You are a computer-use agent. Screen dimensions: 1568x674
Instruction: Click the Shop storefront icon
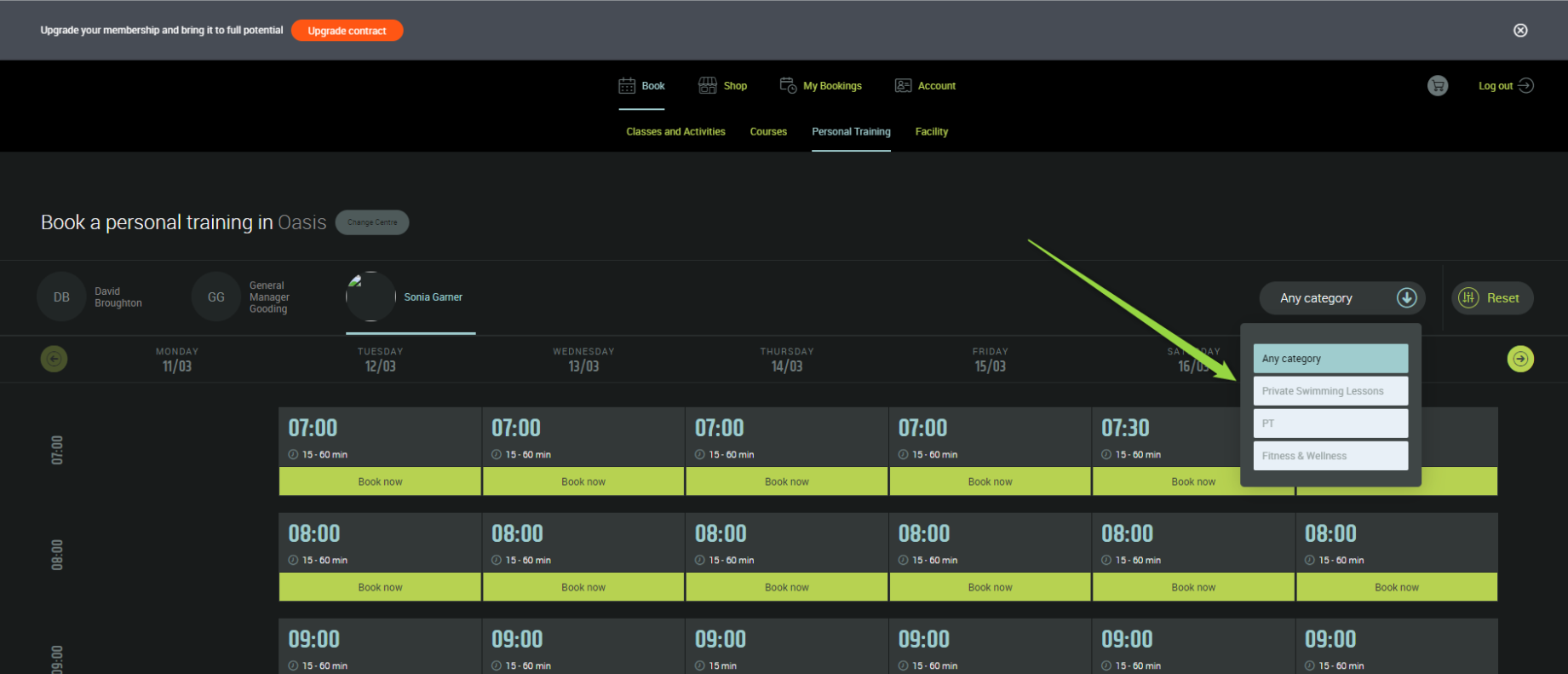[708, 86]
